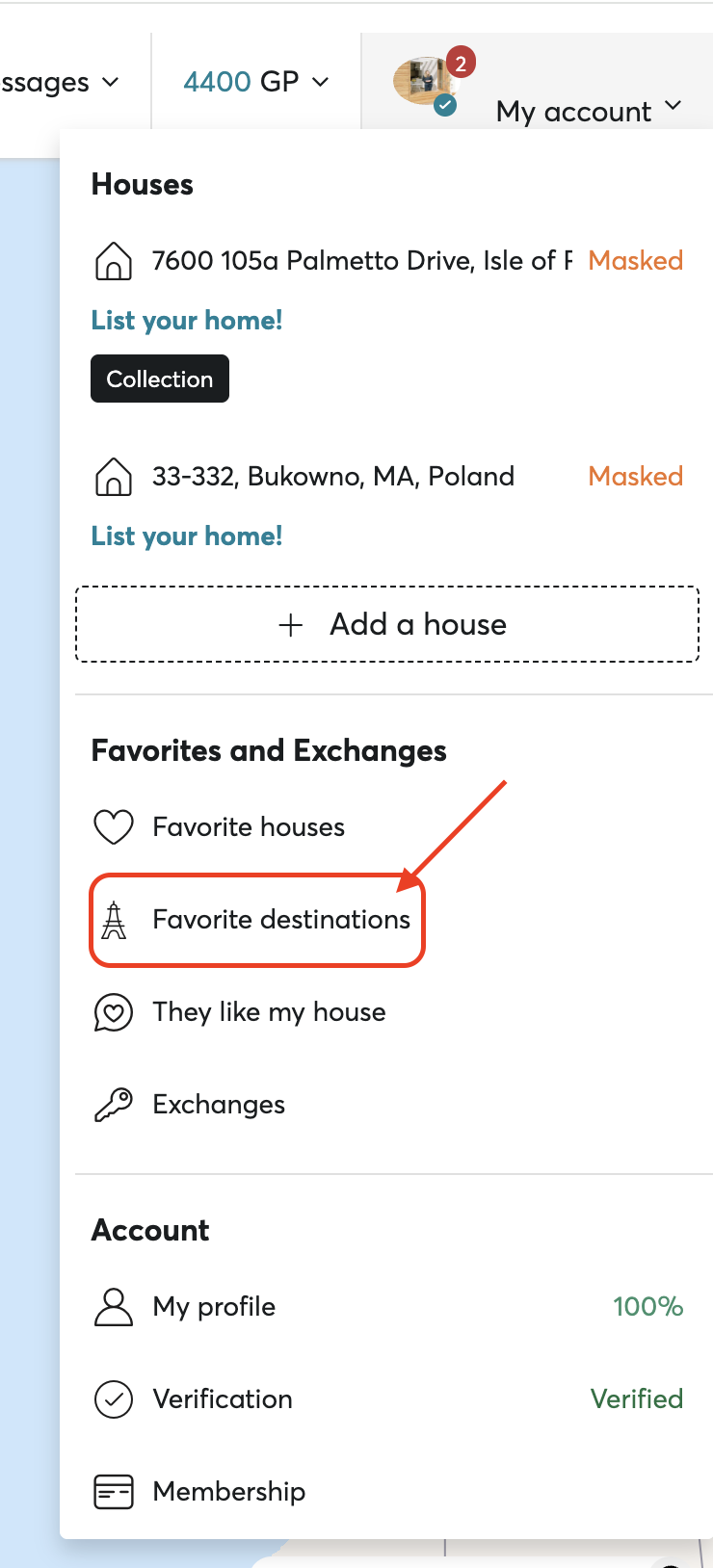
Task: Click the house icon for Bukowno address
Action: 114,477
